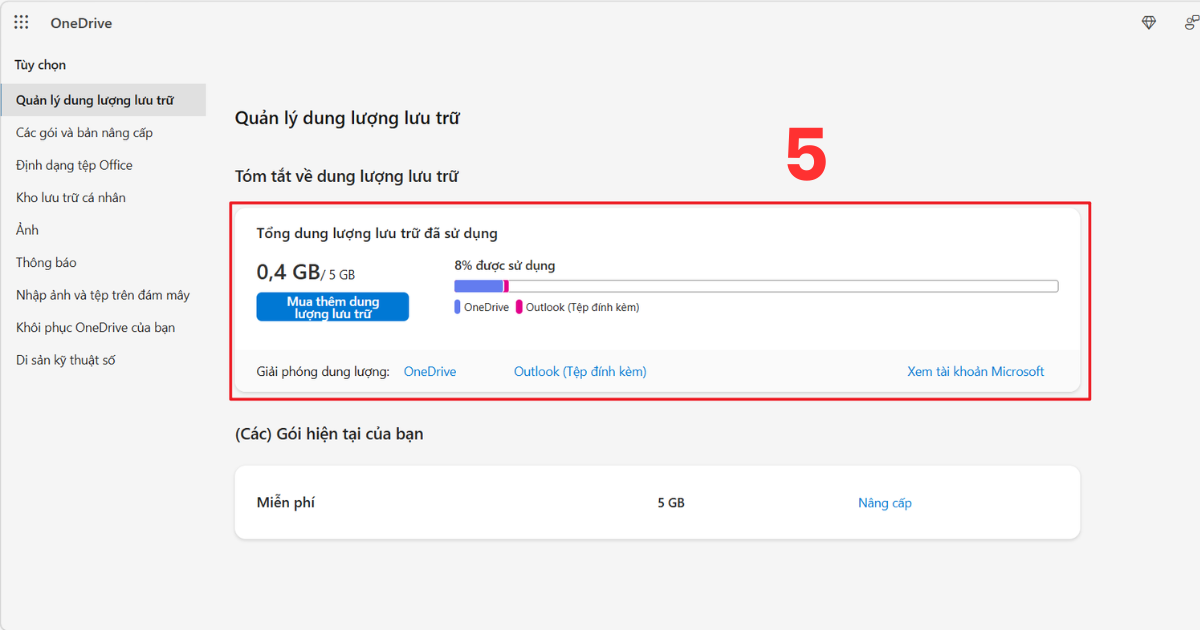This screenshot has width=1200, height=630.
Task: Open Xem tài khoản Microsoft link
Action: click(x=976, y=372)
